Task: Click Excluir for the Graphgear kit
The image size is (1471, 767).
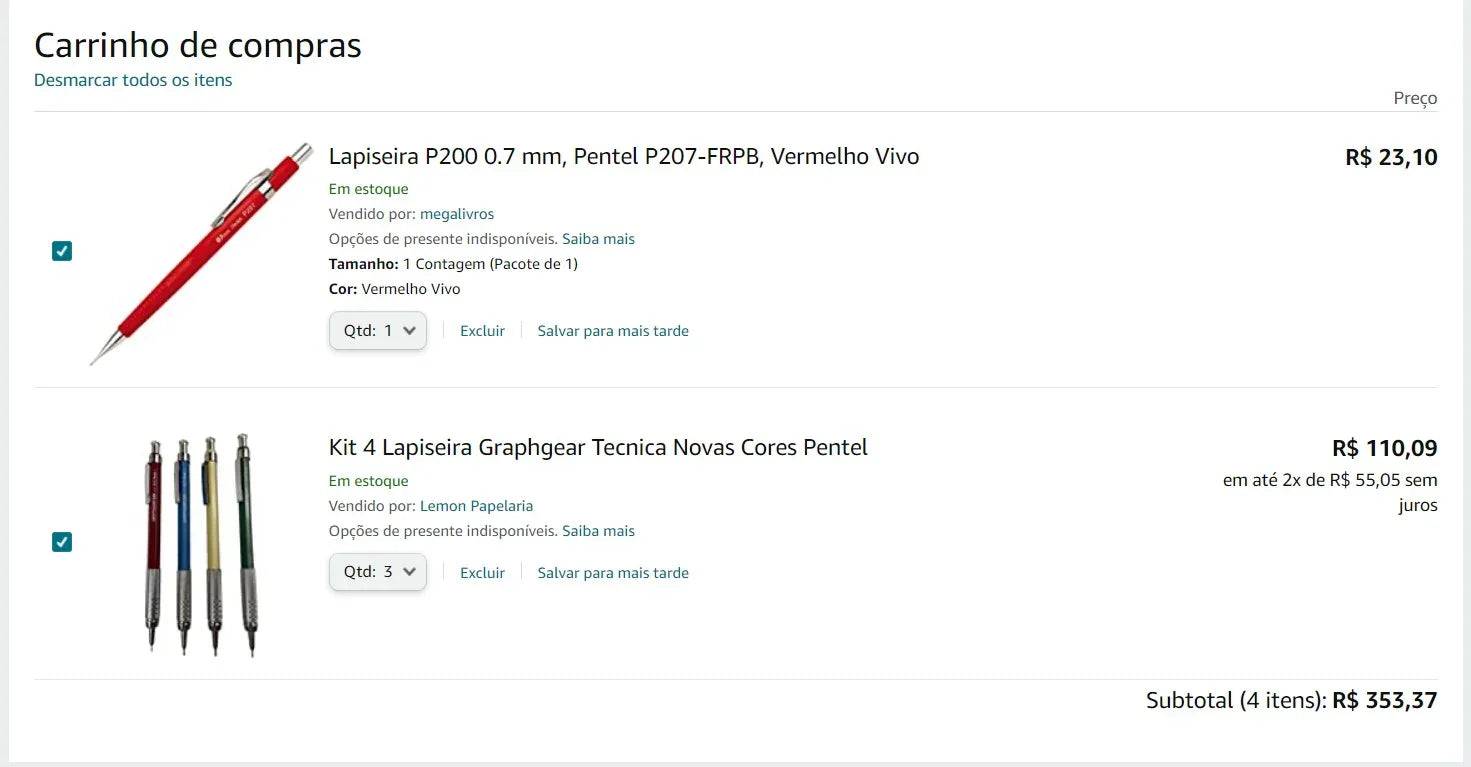Action: point(482,573)
